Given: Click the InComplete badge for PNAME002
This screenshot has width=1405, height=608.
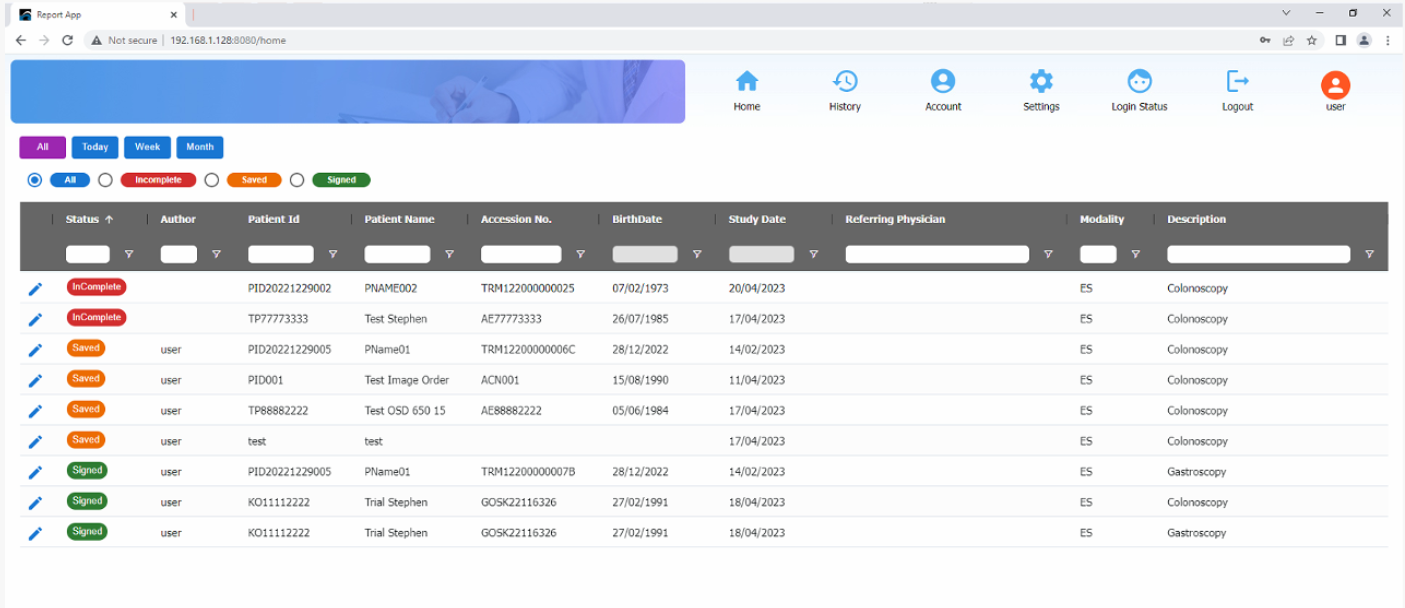Looking at the screenshot, I should 97,287.
